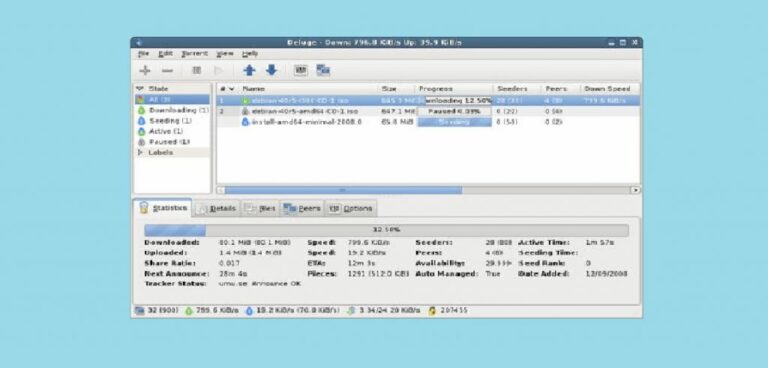Viewport: 768px width, 368px height.
Task: Click the connections icon in status bar
Action: pyautogui.click(x=139, y=311)
